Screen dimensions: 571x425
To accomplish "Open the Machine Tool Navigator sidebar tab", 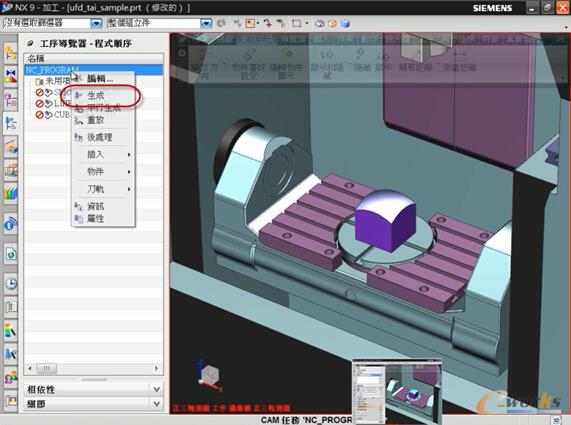I will point(10,147).
